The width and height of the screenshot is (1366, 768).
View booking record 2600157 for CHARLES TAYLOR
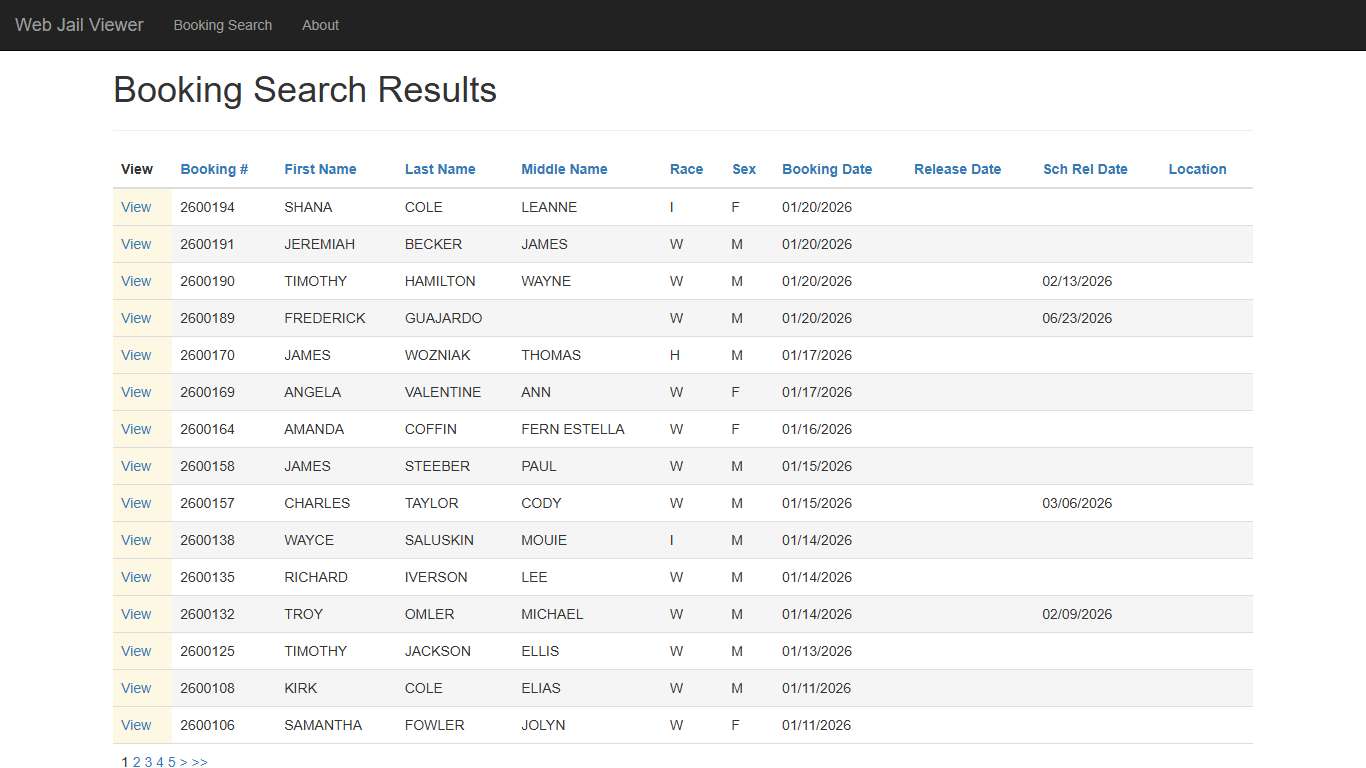[x=136, y=503]
